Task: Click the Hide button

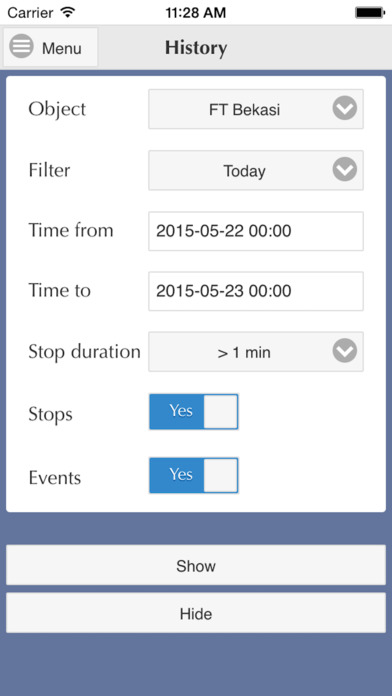Action: (196, 613)
